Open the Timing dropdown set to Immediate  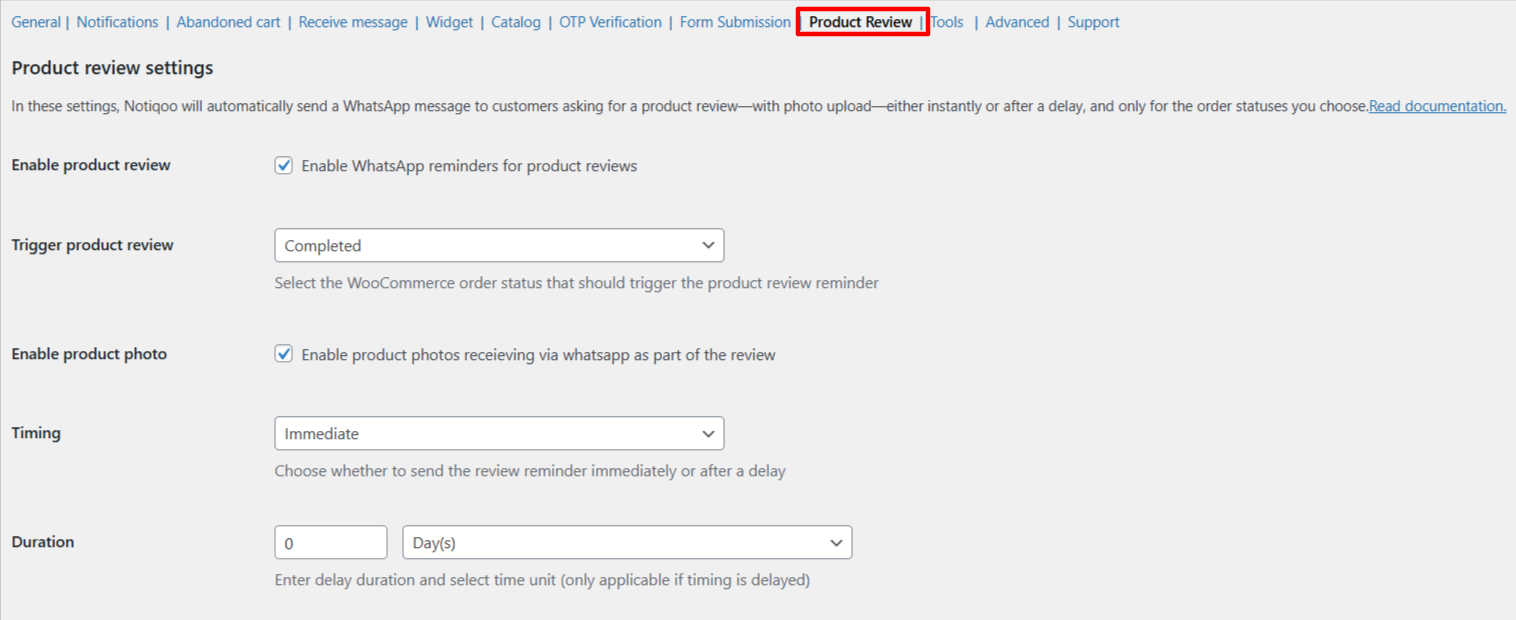tap(499, 434)
